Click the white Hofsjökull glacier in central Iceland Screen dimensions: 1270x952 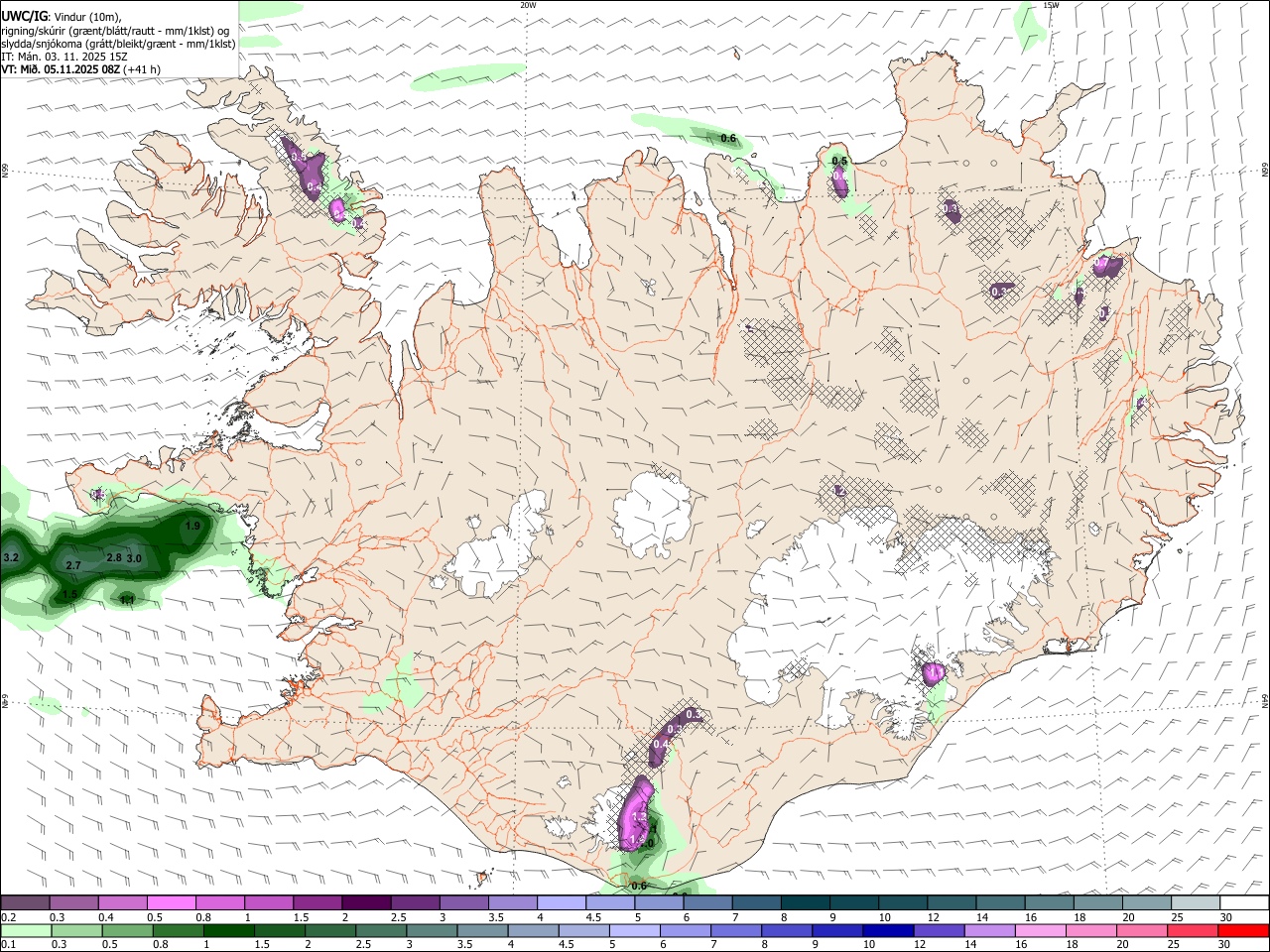[652, 512]
